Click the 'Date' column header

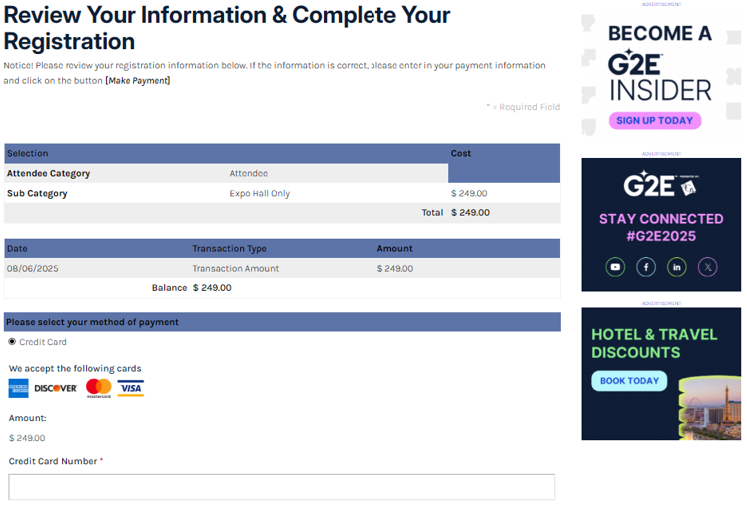click(17, 249)
